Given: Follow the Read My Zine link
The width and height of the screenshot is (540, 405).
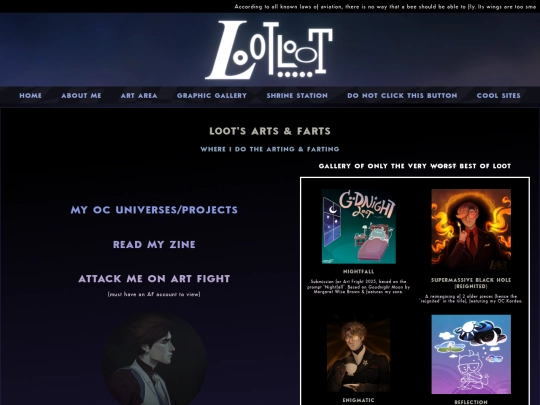Looking at the screenshot, I should point(154,245).
